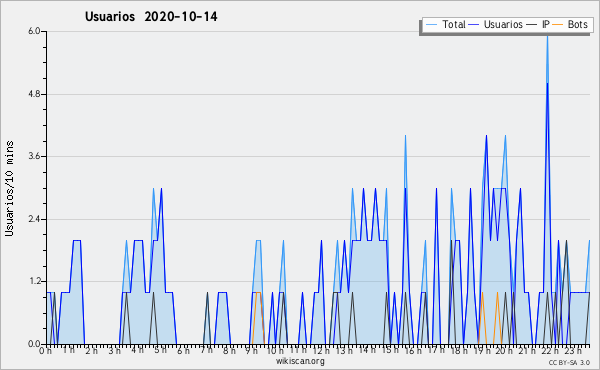Image resolution: width=600 pixels, height=370 pixels.
Task: Select the 'IP' legend entry
Action: pos(538,24)
